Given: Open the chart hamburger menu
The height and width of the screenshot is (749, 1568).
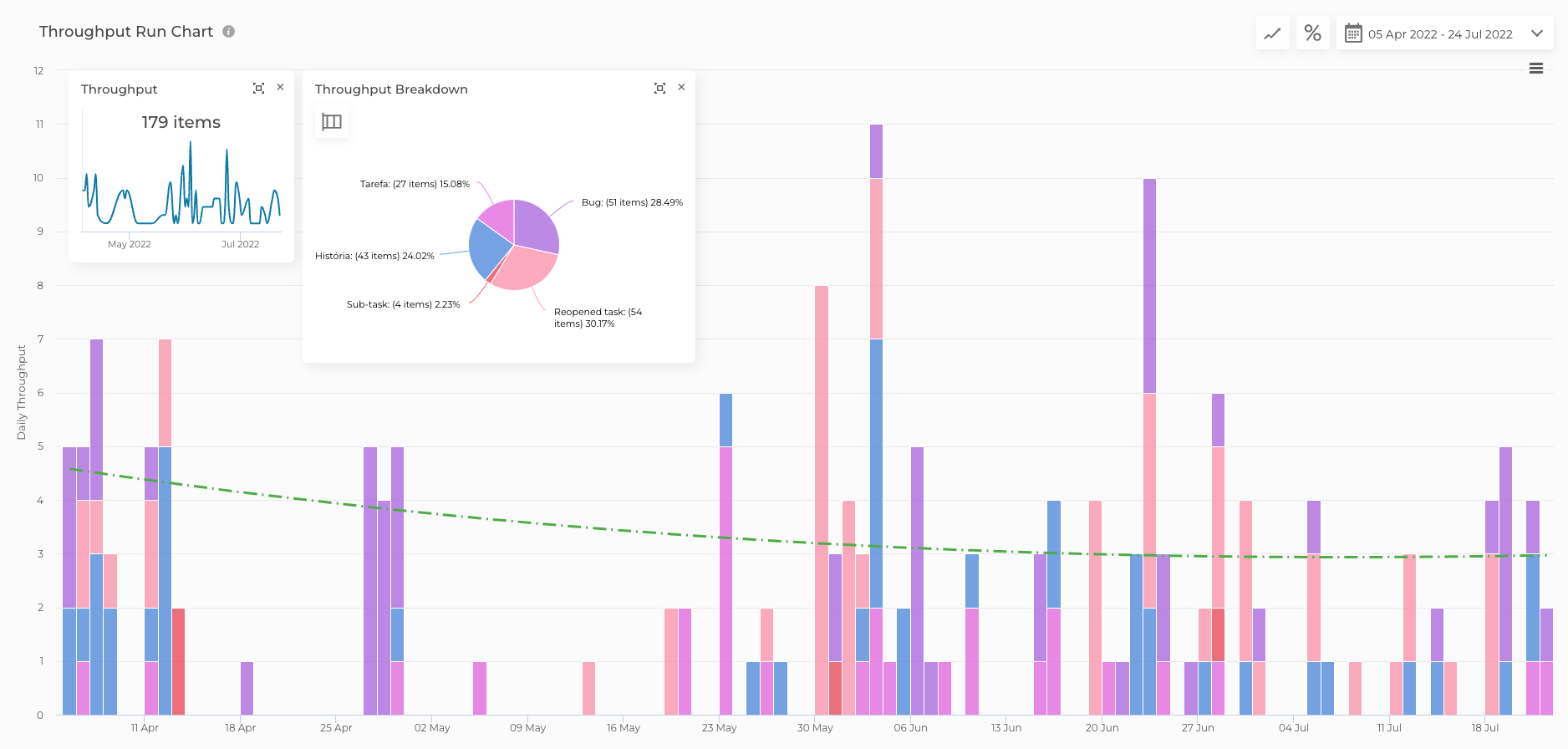Looking at the screenshot, I should pos(1535,69).
